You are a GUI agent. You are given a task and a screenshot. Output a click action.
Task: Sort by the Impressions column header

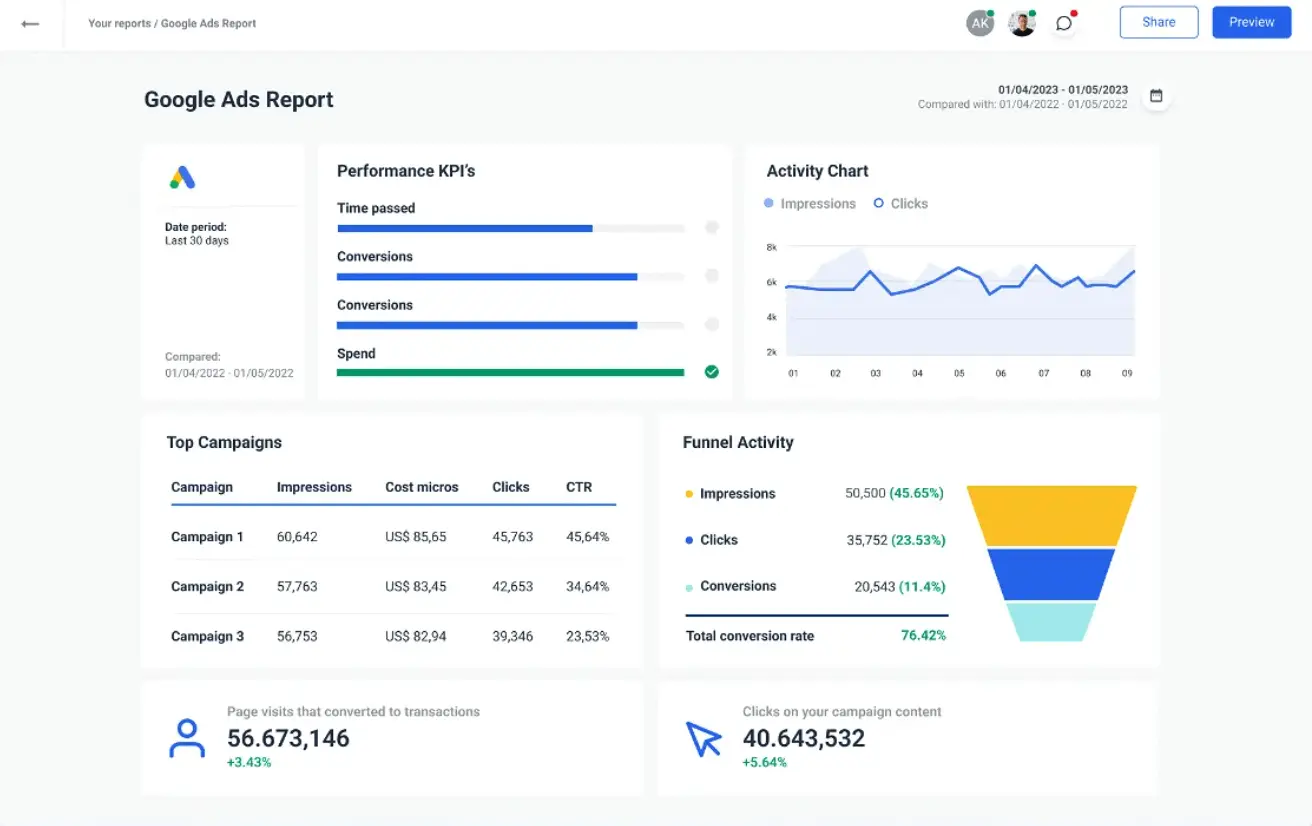[314, 487]
